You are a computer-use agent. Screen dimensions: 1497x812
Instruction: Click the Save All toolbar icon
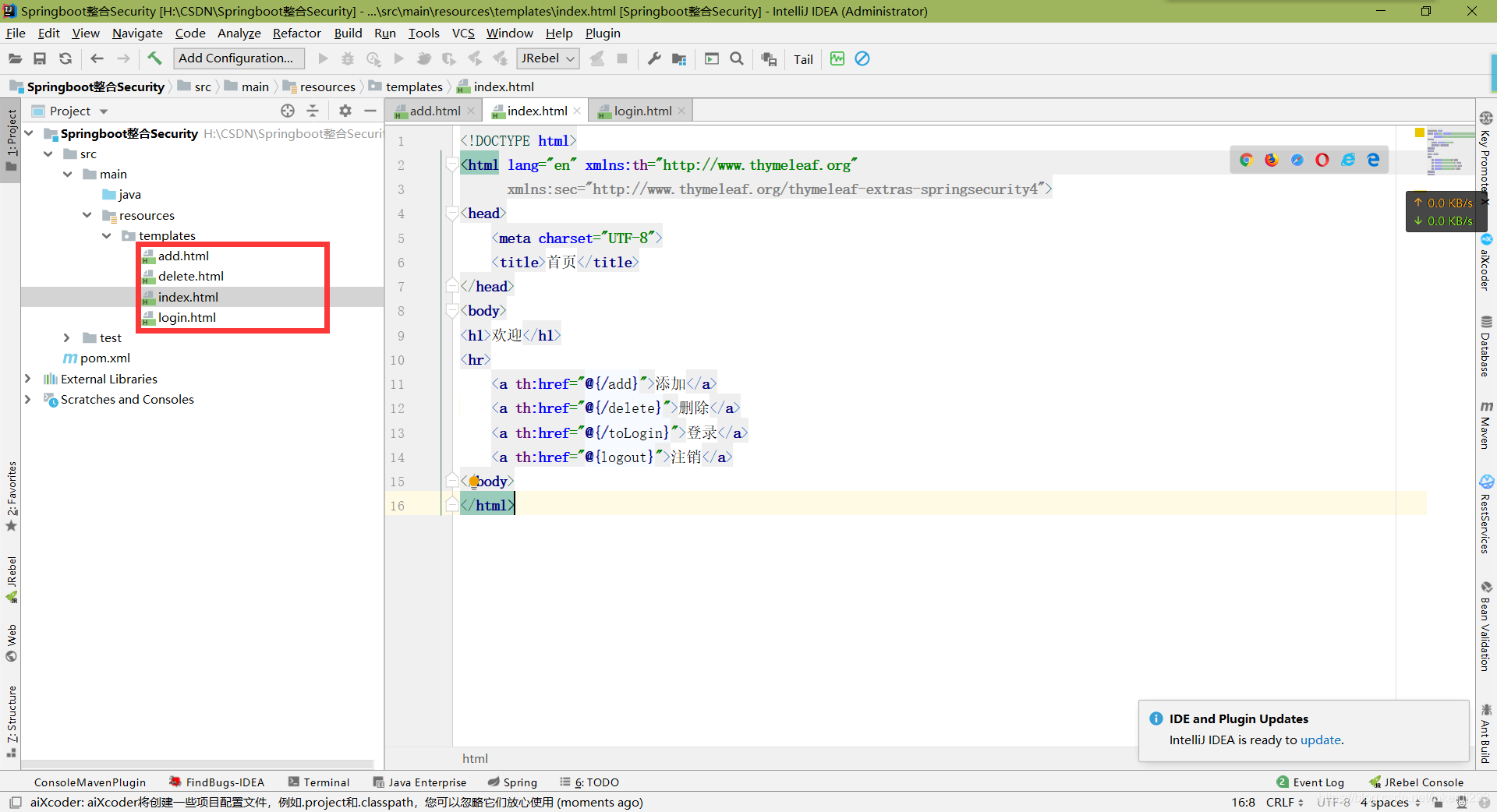40,58
